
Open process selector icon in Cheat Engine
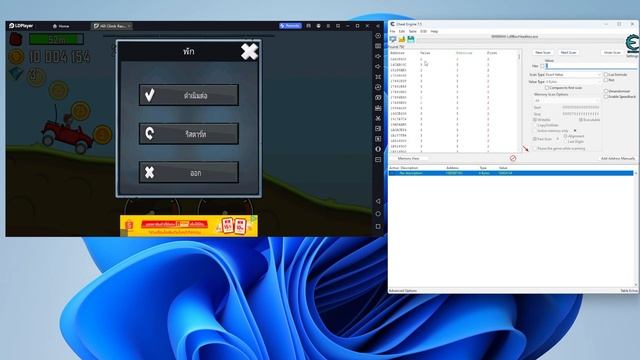pos(393,39)
